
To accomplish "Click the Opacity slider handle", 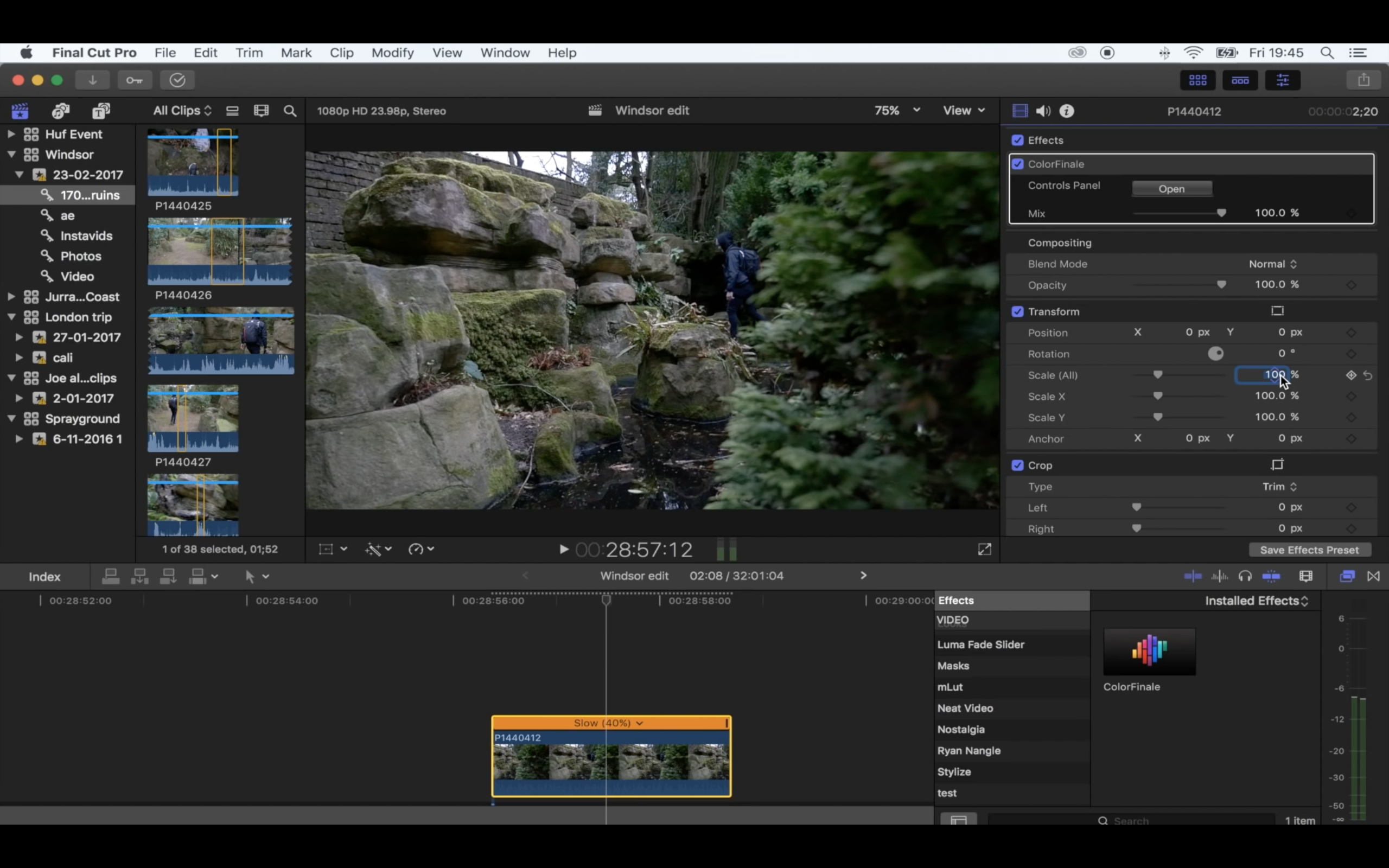I will pos(1221,285).
